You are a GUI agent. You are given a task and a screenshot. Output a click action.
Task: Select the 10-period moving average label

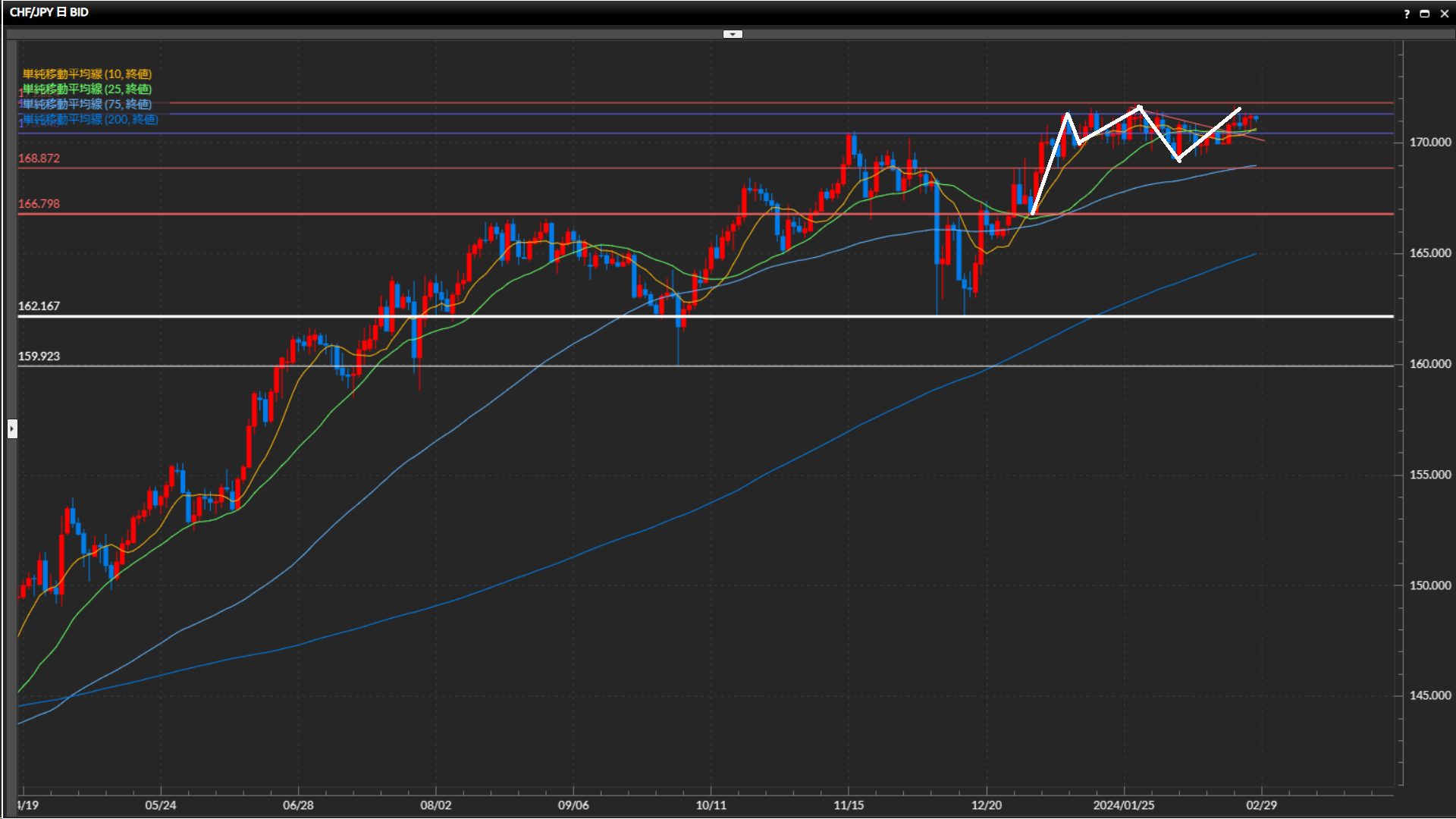pyautogui.click(x=87, y=74)
